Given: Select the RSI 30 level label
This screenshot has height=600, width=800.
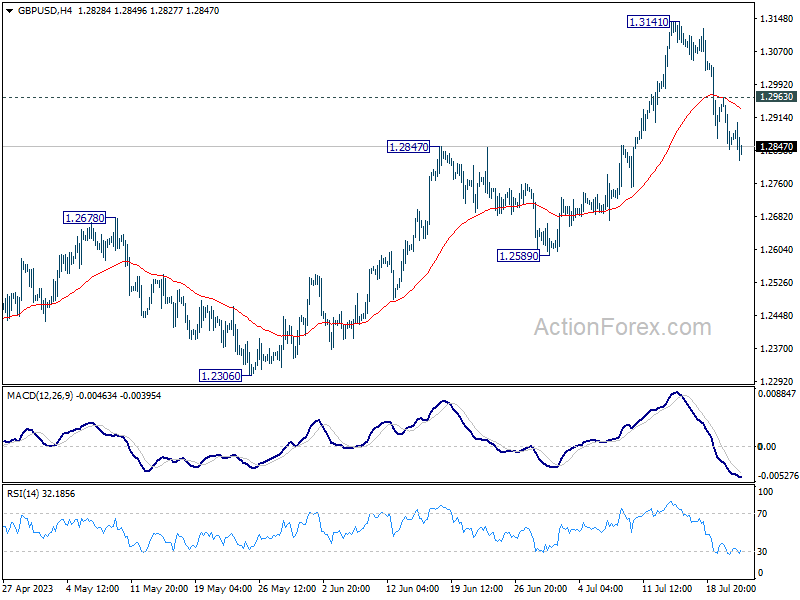Looking at the screenshot, I should (762, 552).
